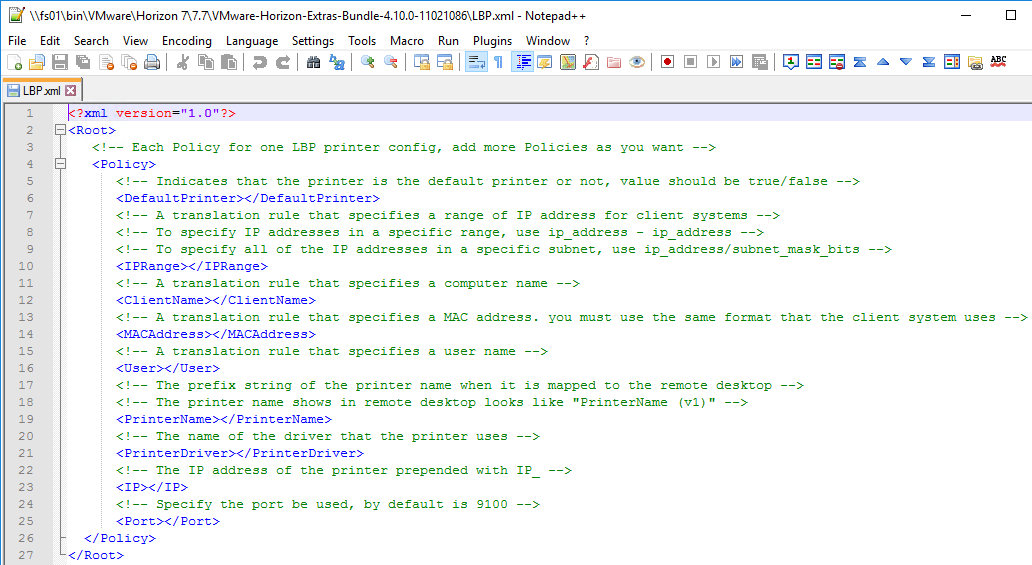This screenshot has width=1032, height=565.
Task: Start macro recording with red circle icon
Action: coord(667,62)
